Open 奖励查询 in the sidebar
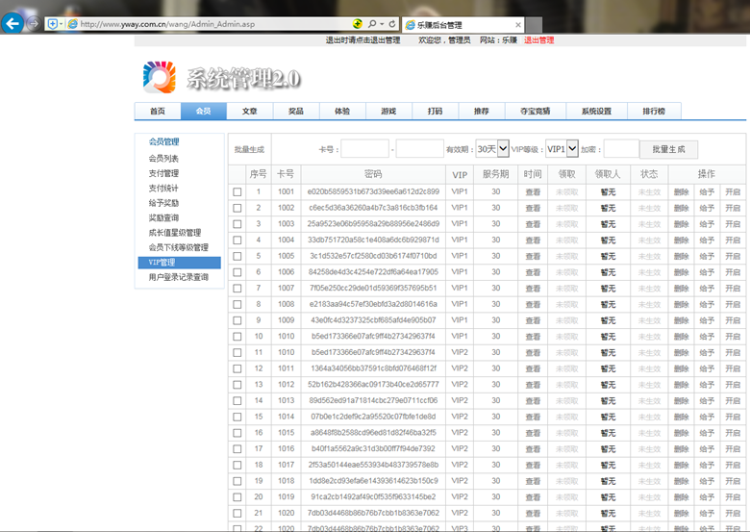The image size is (750, 532). [164, 218]
